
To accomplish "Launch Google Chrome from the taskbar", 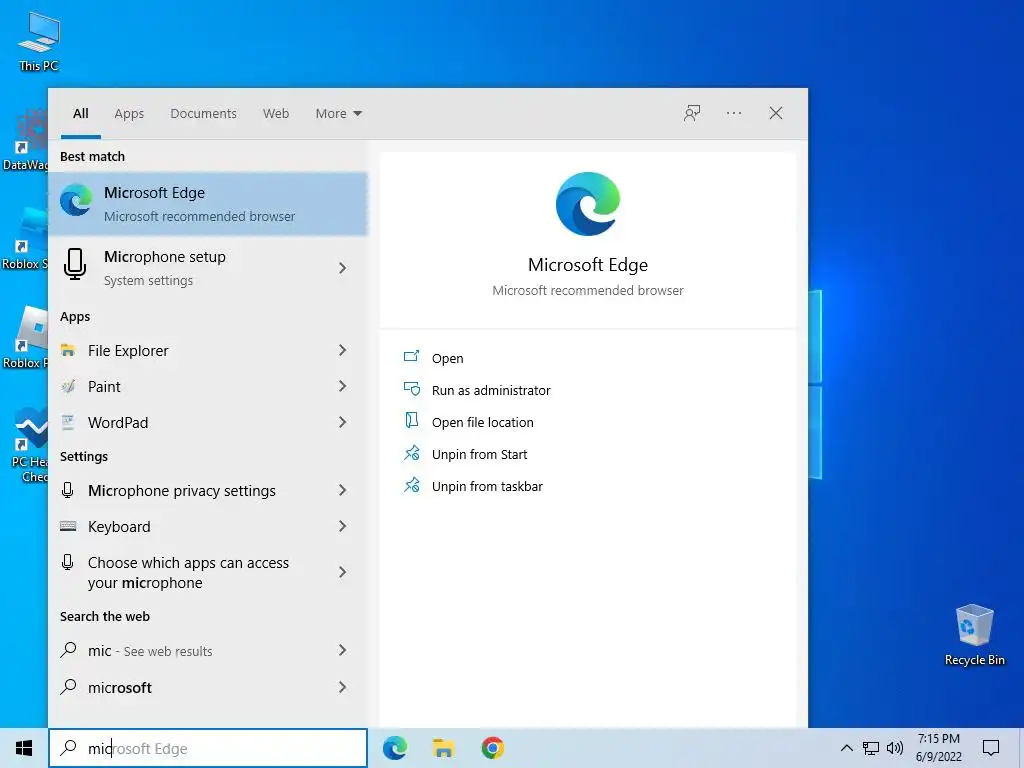I will point(492,748).
